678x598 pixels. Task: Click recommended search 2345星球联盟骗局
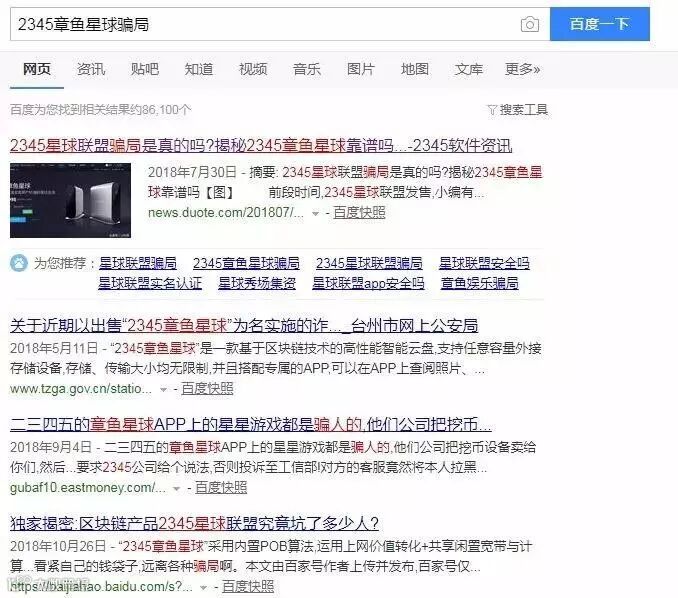369,263
